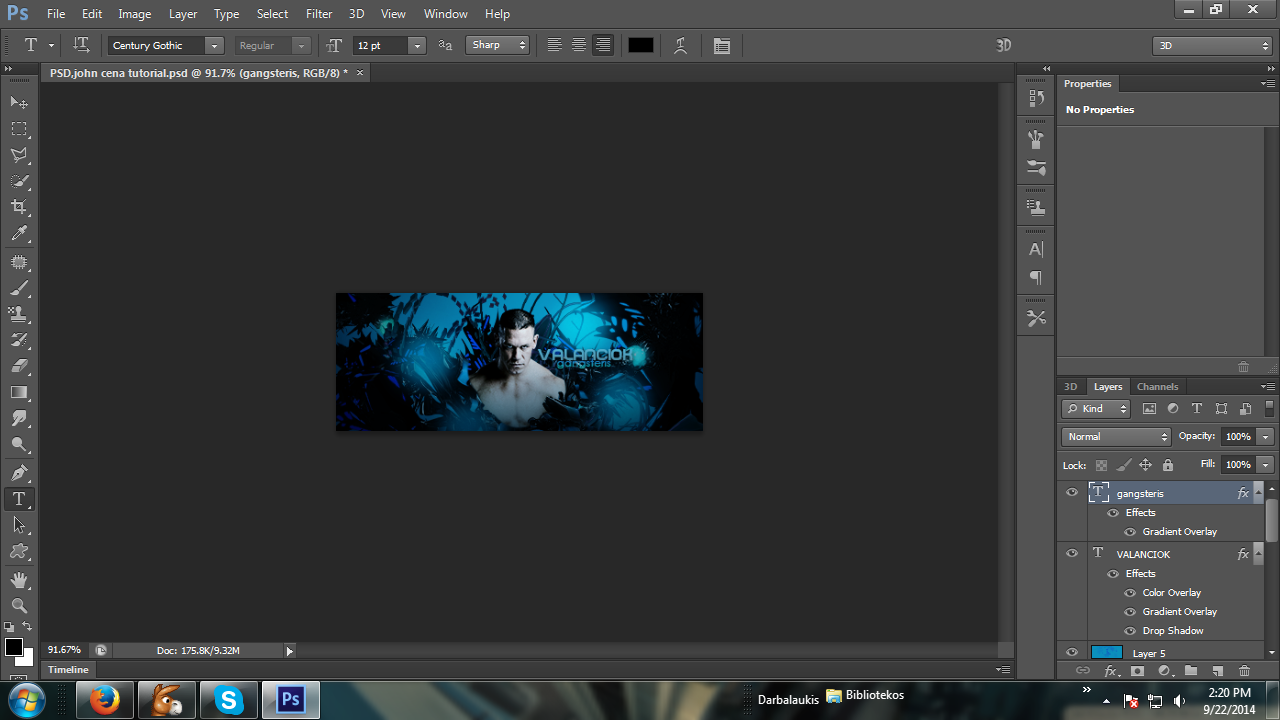The image size is (1280, 720).
Task: Toggle layer filtering on or off
Action: coord(1269,408)
